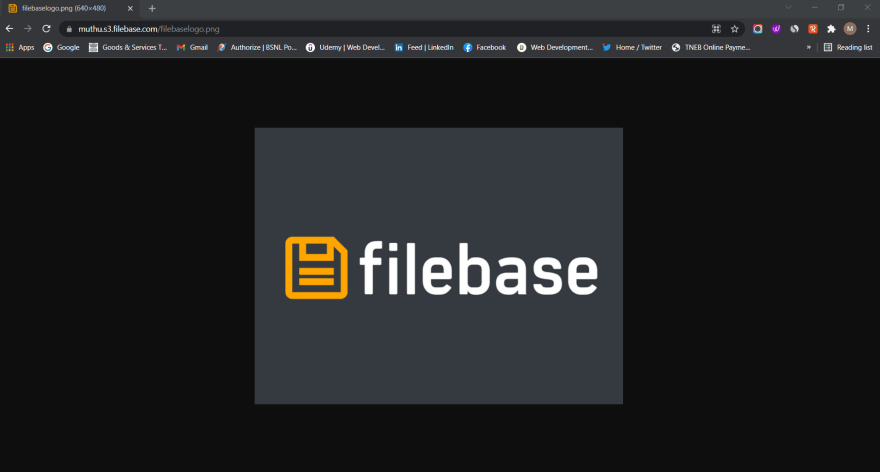Viewport: 880px width, 472px height.
Task: Close the filebaselogo.png tab
Action: pyautogui.click(x=130, y=8)
